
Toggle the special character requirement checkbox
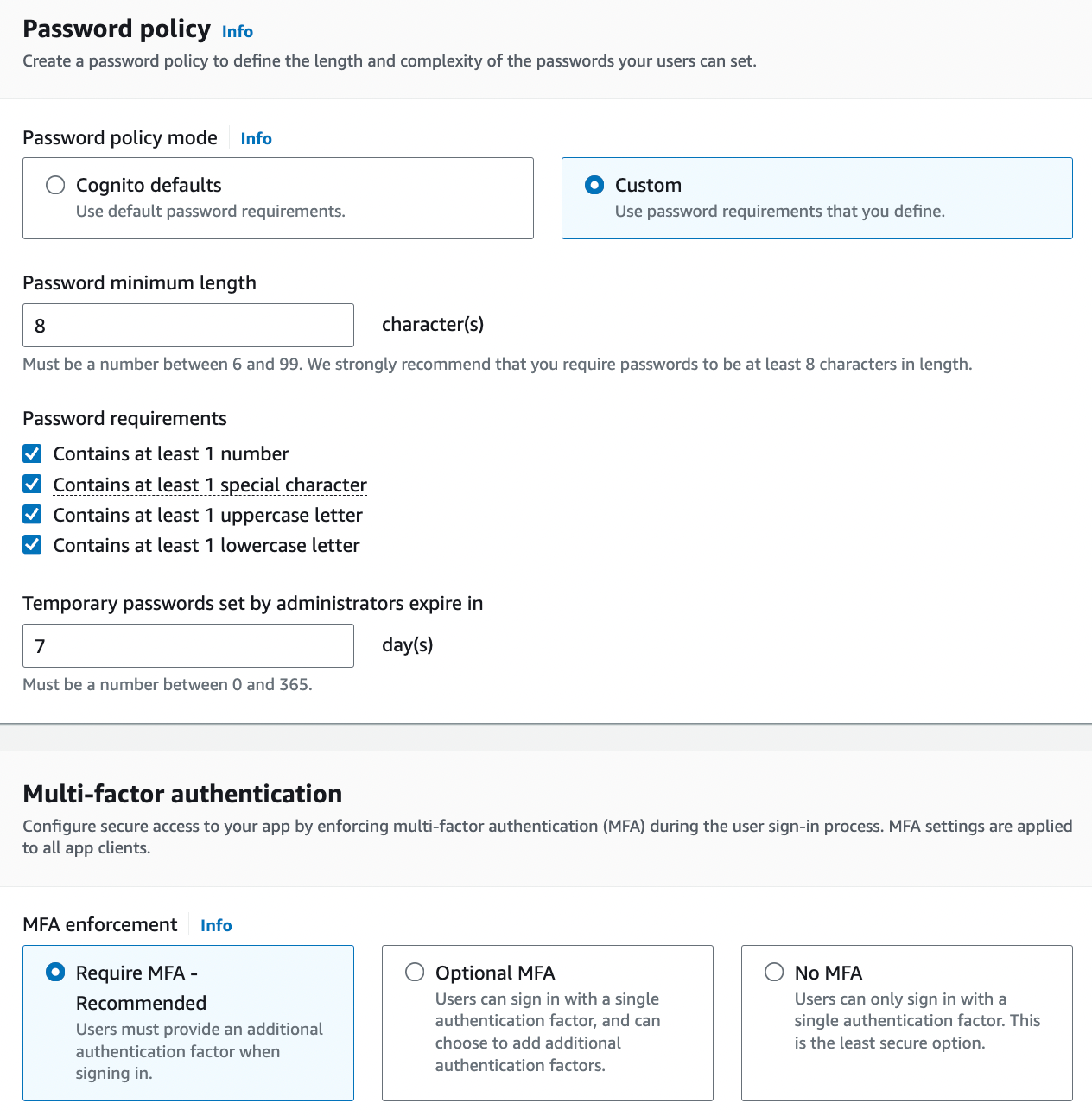pos(32,484)
